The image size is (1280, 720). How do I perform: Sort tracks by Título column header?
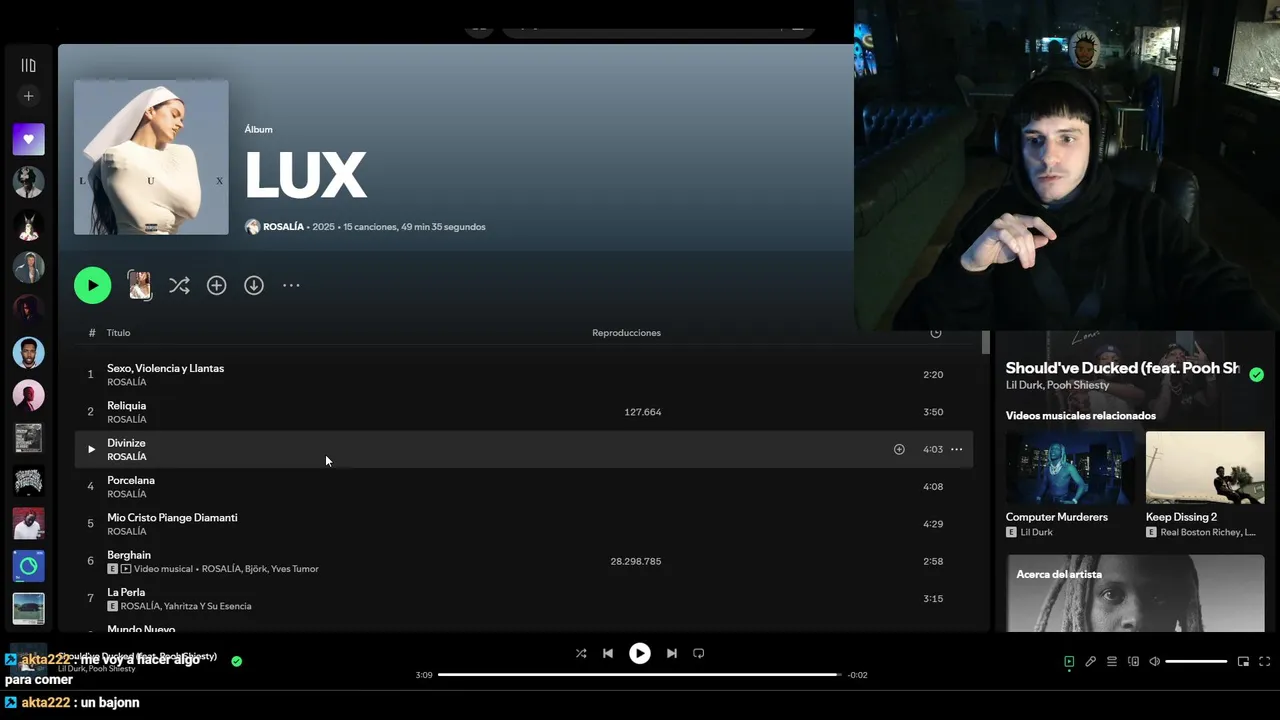118,333
